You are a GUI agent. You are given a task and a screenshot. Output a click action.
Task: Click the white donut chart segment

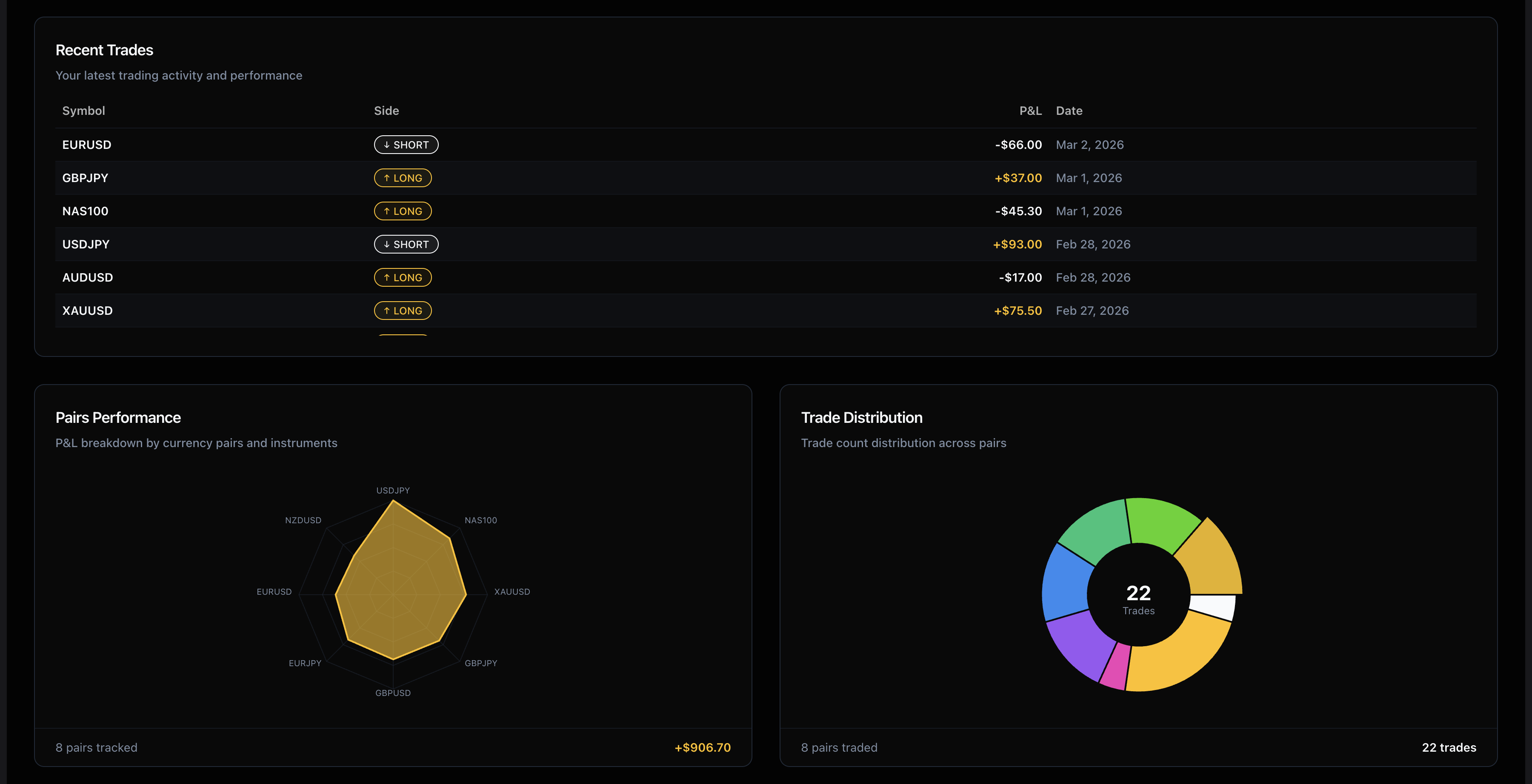pyautogui.click(x=1213, y=607)
